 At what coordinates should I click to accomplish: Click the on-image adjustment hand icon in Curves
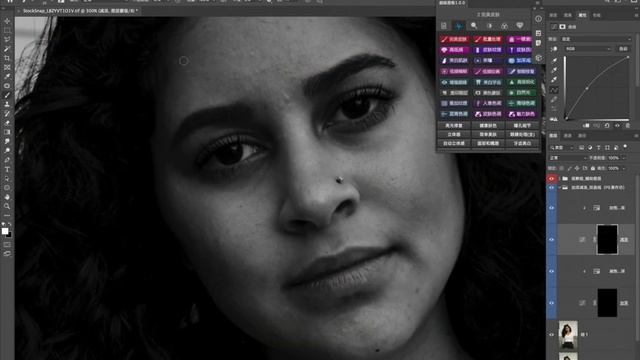(x=554, y=49)
